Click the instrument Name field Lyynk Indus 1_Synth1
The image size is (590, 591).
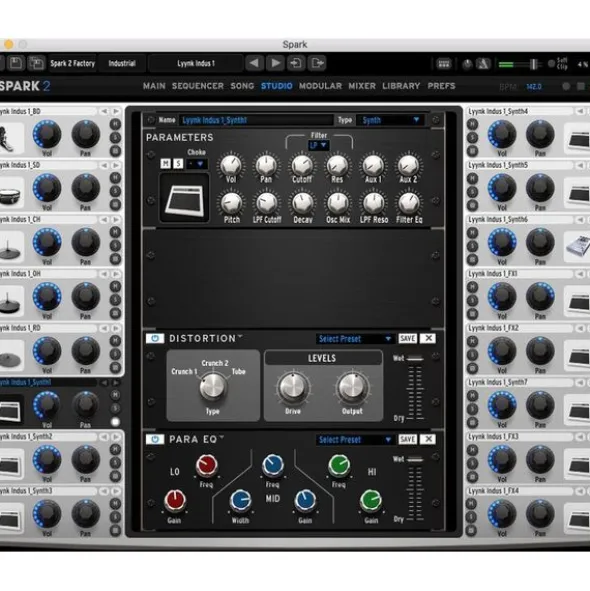(x=256, y=120)
